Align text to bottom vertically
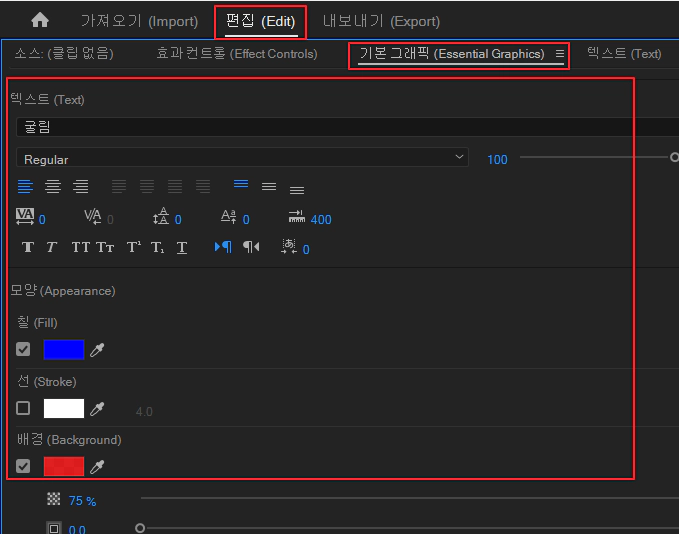The height and width of the screenshot is (534, 679). click(297, 190)
